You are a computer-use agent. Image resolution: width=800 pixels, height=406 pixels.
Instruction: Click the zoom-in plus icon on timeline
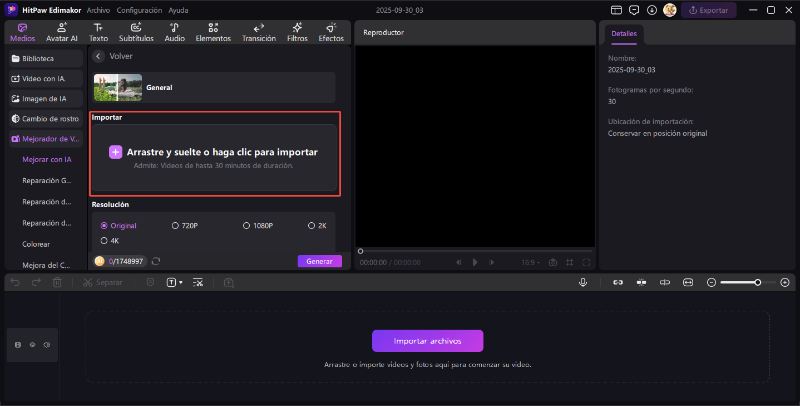pos(783,283)
